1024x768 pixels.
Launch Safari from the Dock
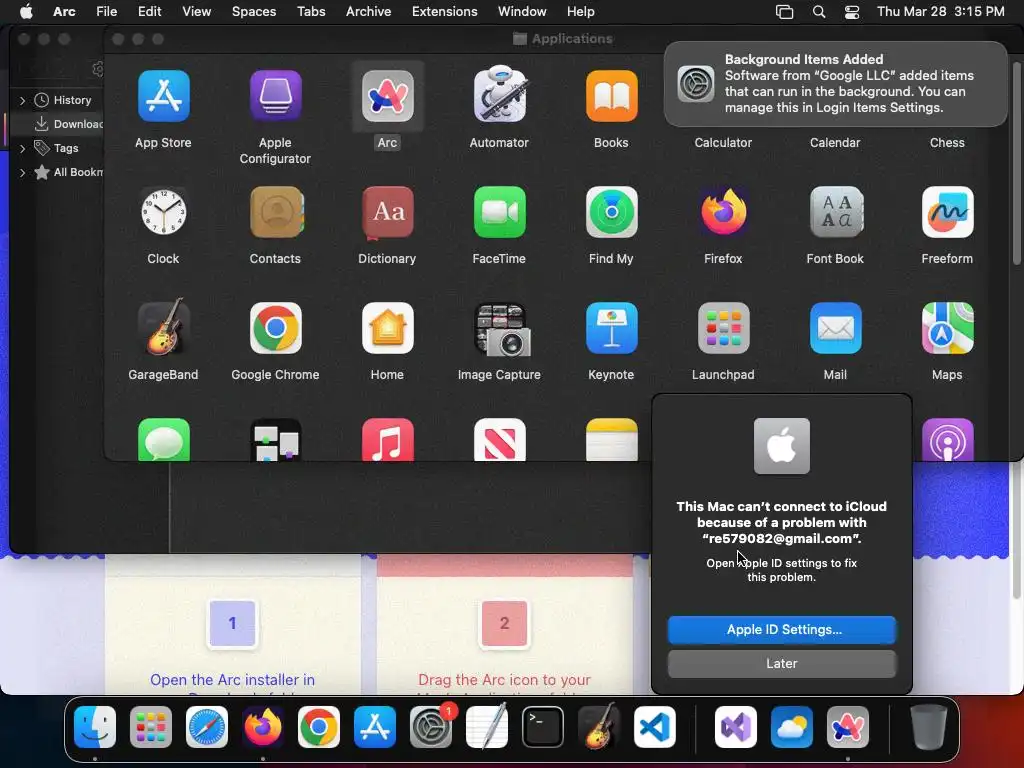pyautogui.click(x=207, y=727)
